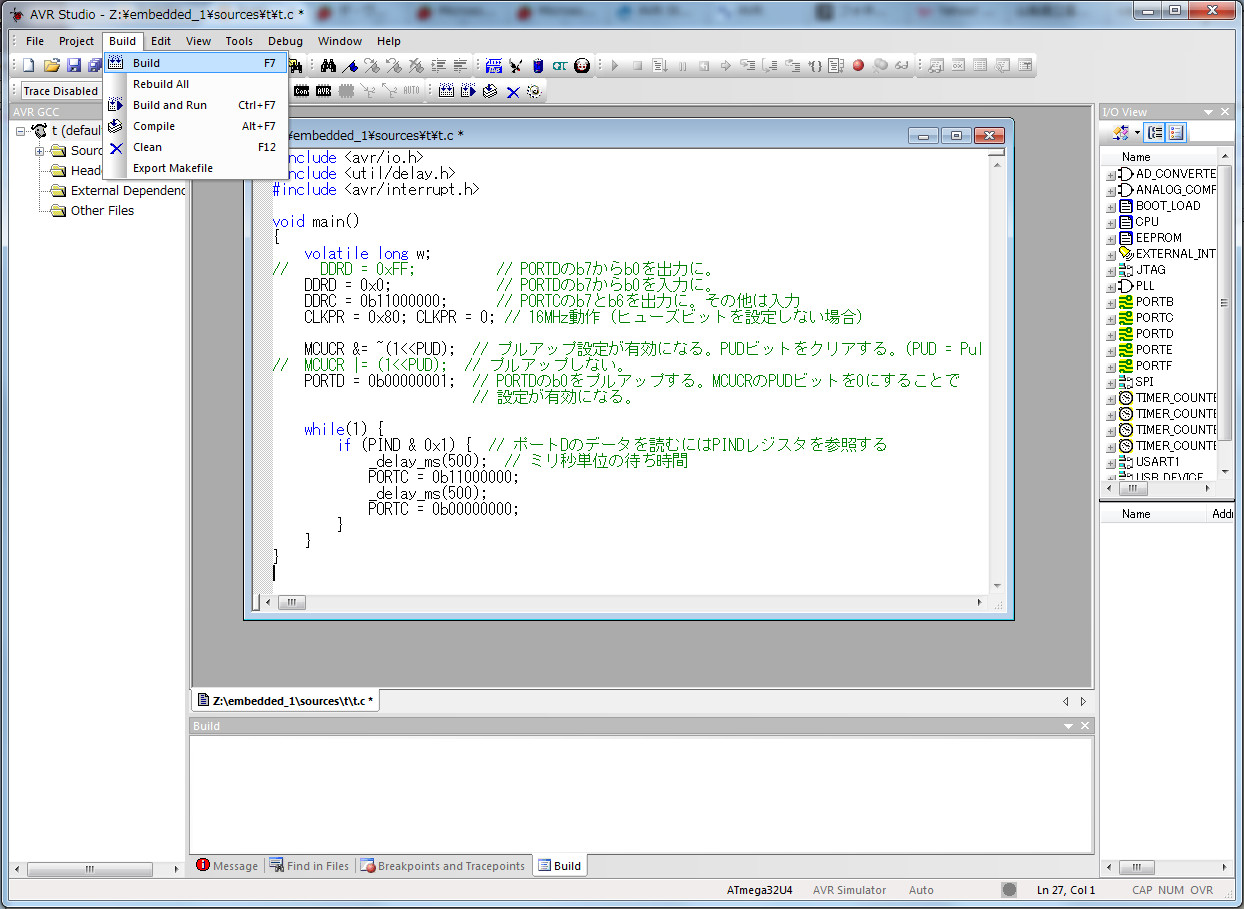Select the Clean entry in Build menu

(x=196, y=147)
